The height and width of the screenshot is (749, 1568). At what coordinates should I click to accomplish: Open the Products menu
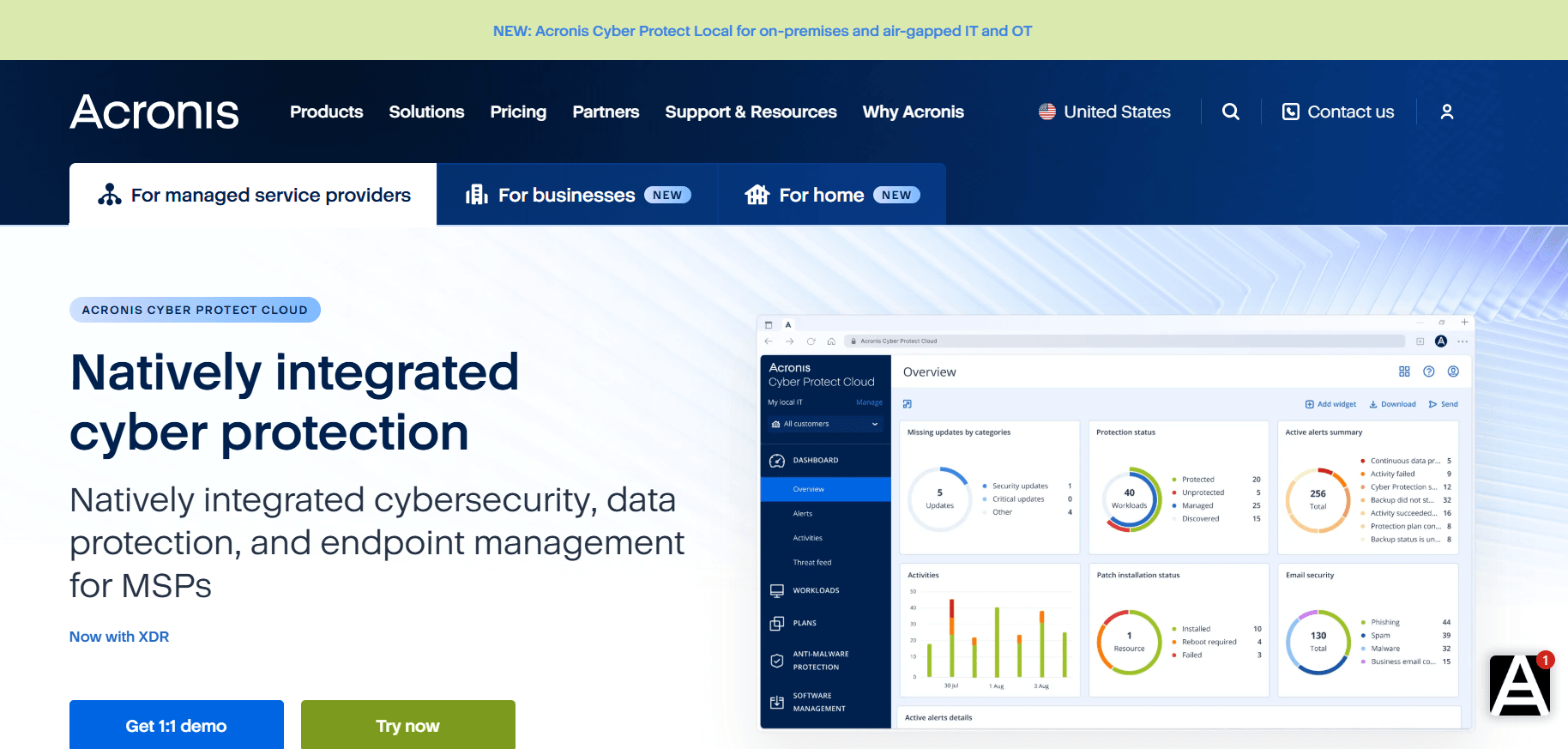tap(327, 112)
